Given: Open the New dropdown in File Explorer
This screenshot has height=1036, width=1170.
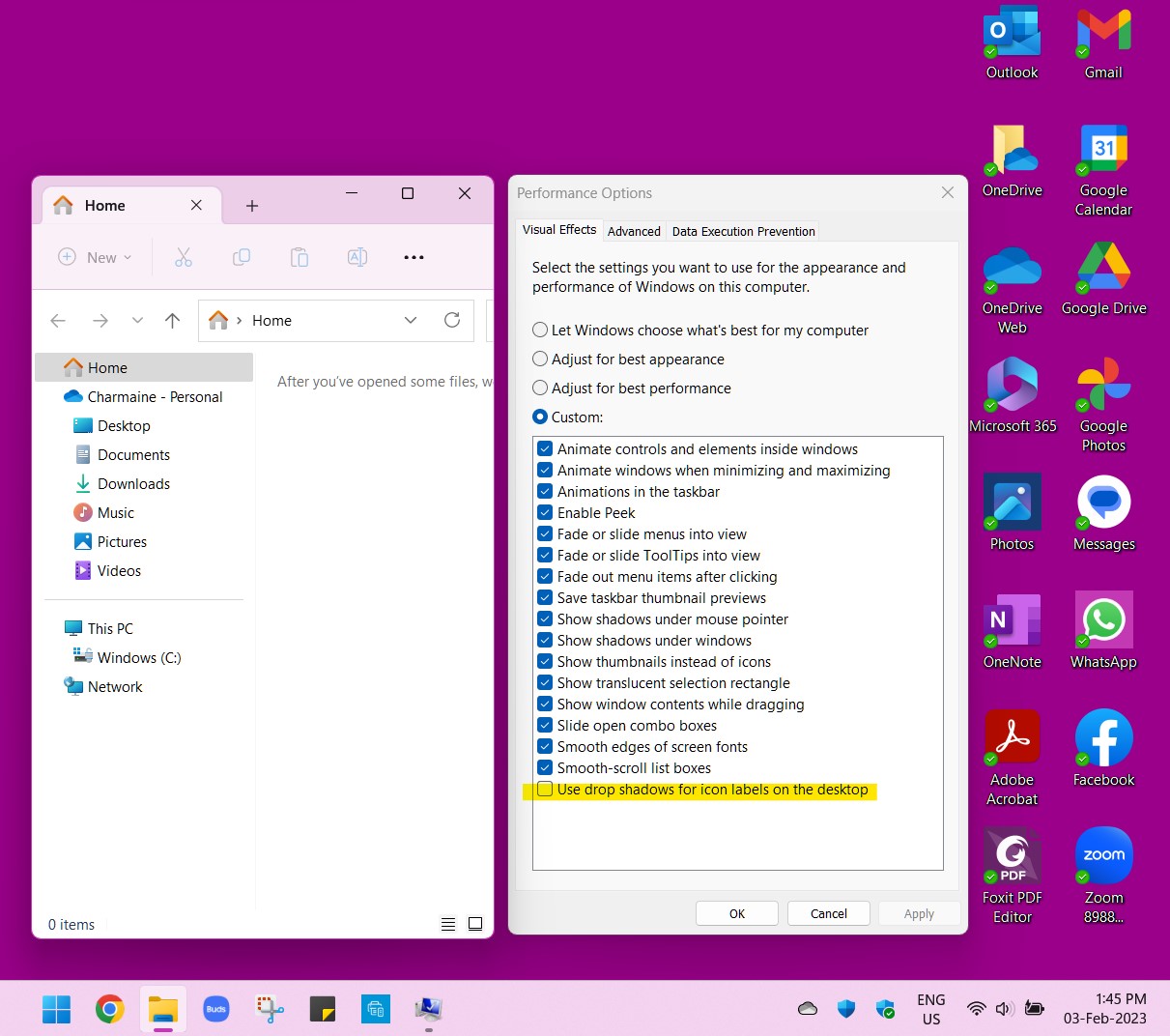Looking at the screenshot, I should [x=95, y=257].
